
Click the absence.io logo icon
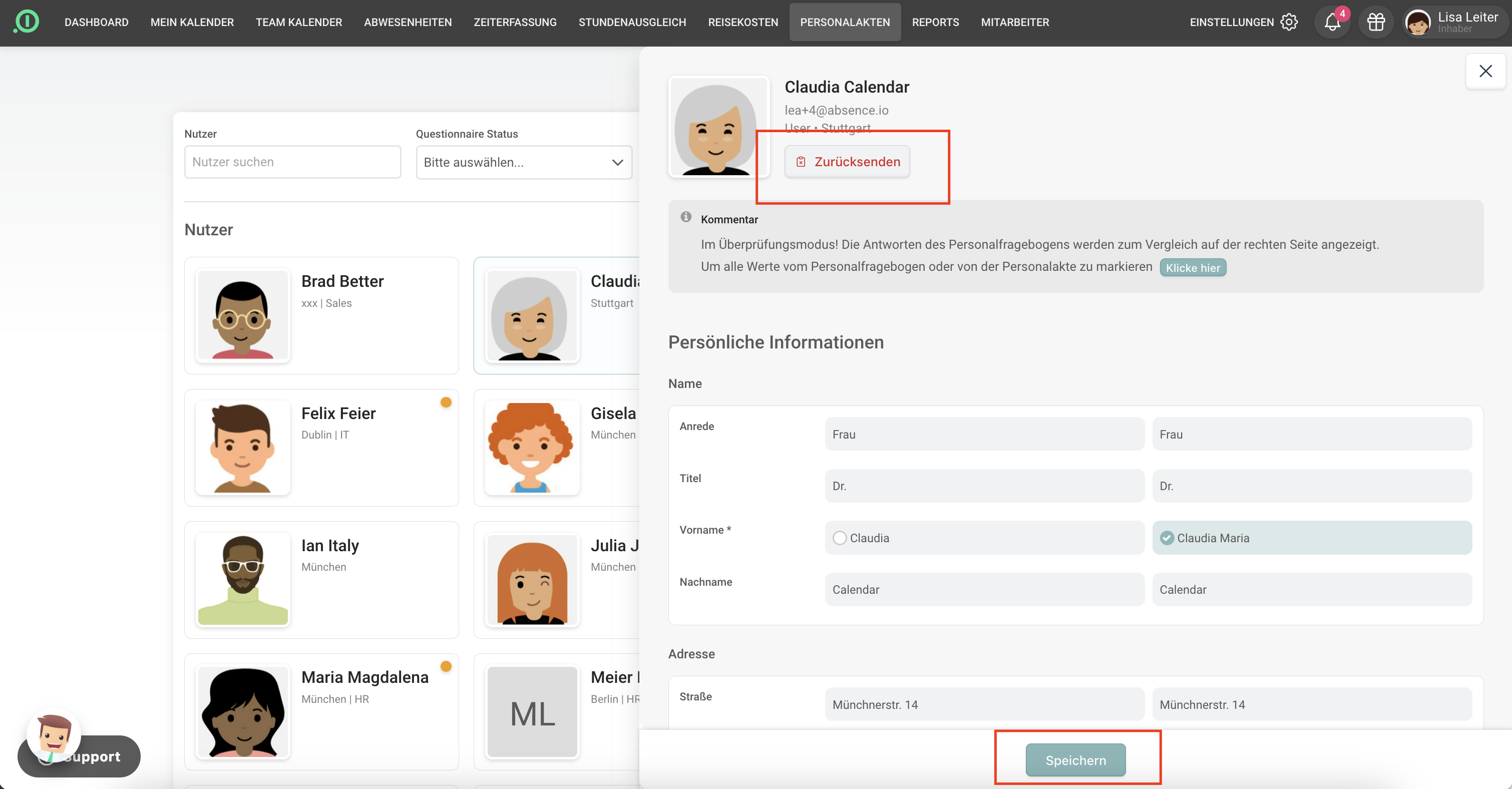(x=26, y=22)
